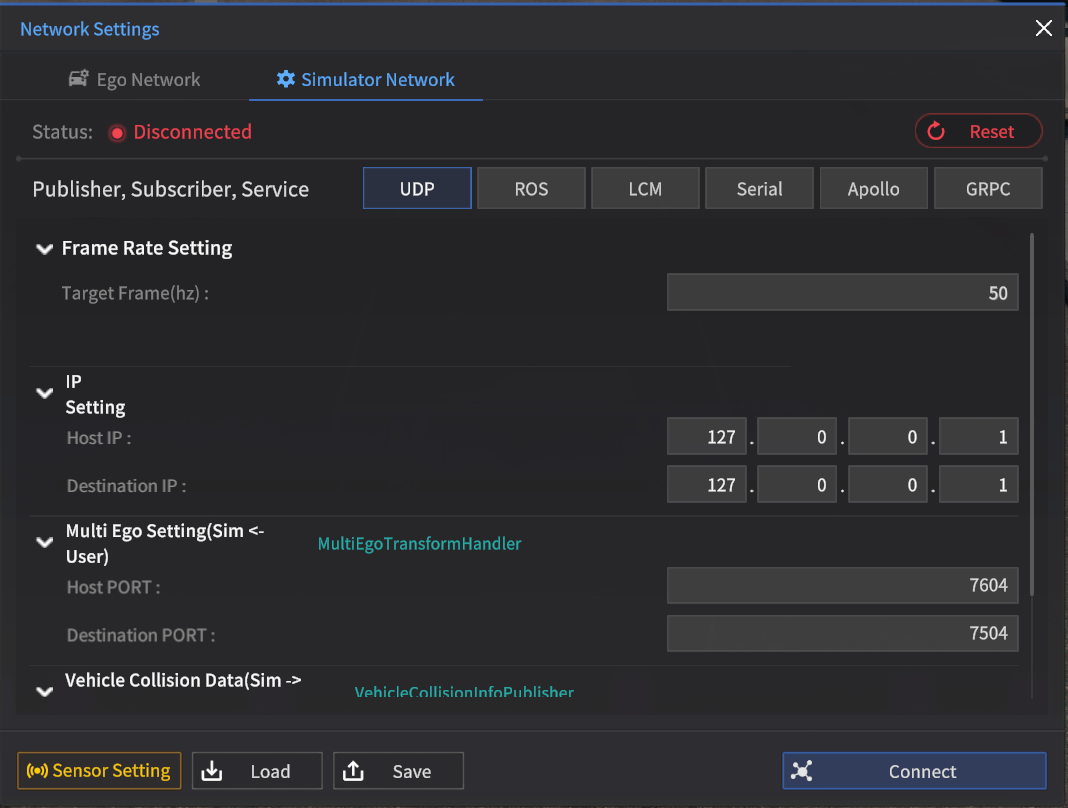The image size is (1068, 808).
Task: Click the Sensor Setting signal icon
Action: click(x=37, y=771)
